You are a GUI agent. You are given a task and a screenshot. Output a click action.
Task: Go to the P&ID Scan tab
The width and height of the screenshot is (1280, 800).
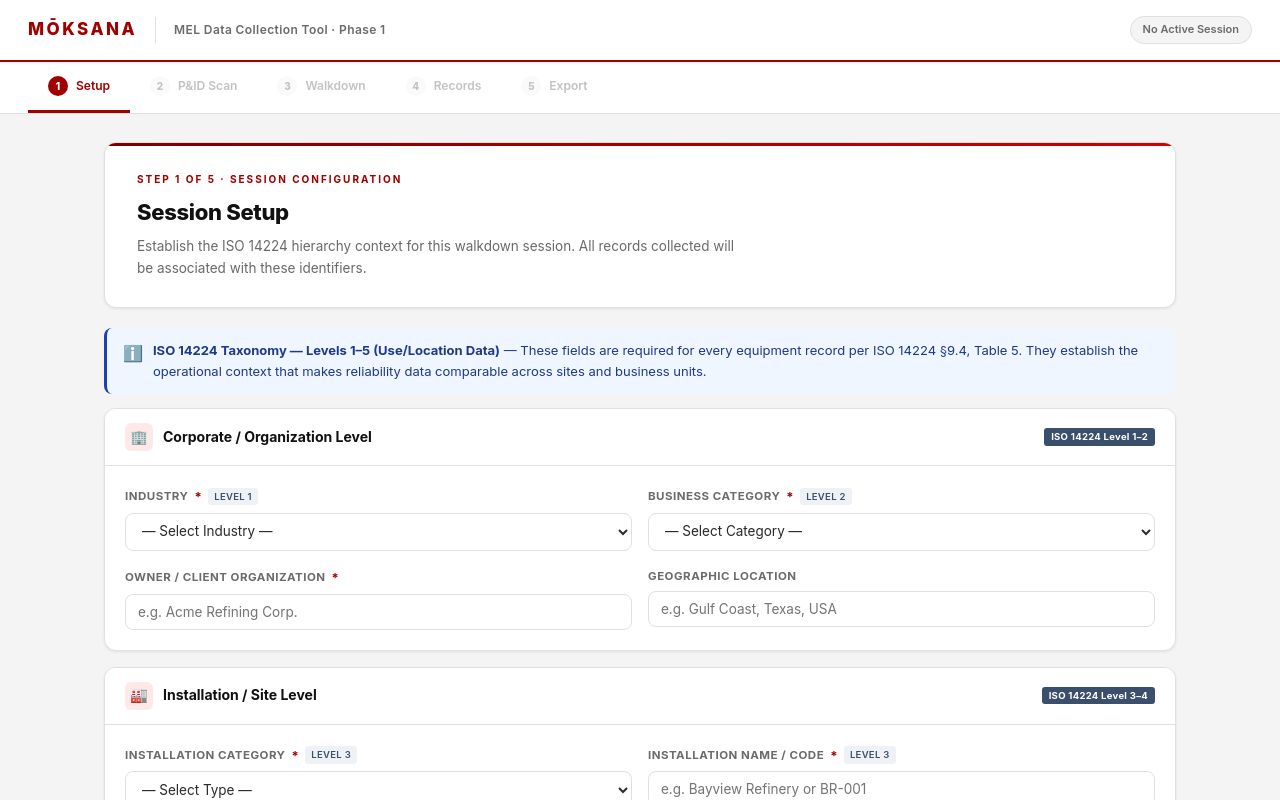point(194,86)
